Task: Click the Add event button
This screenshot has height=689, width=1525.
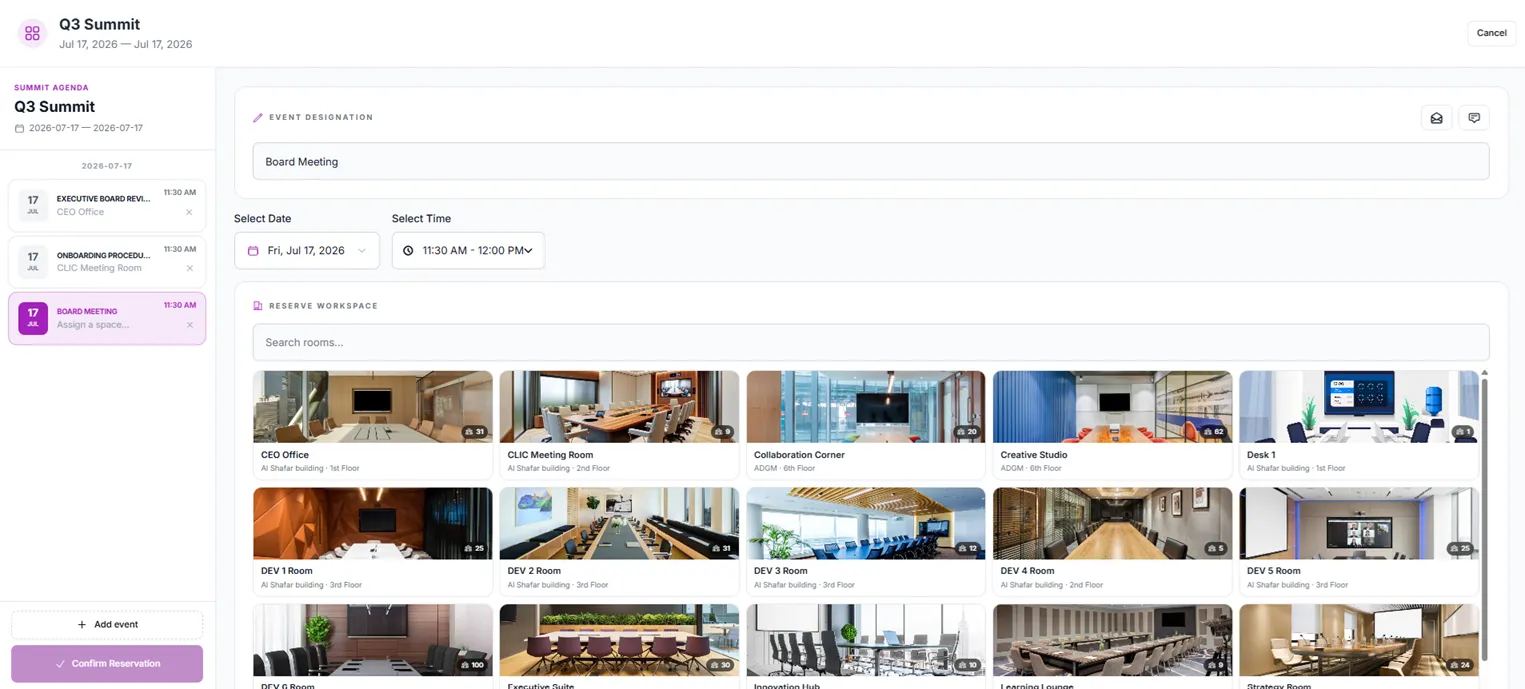Action: [x=107, y=625]
